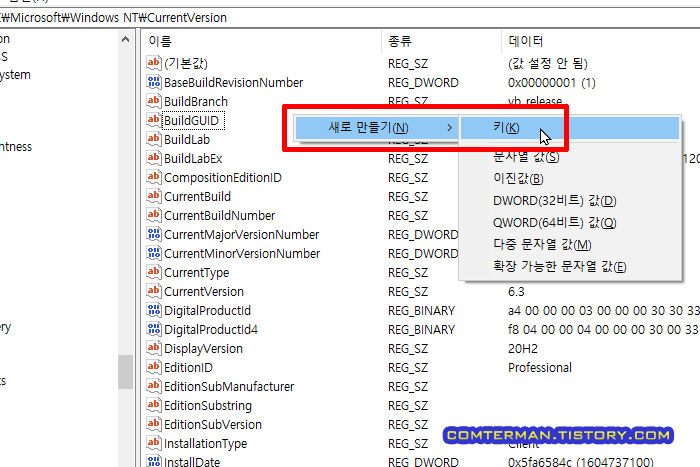Click the CurrentType string icon

[154, 272]
